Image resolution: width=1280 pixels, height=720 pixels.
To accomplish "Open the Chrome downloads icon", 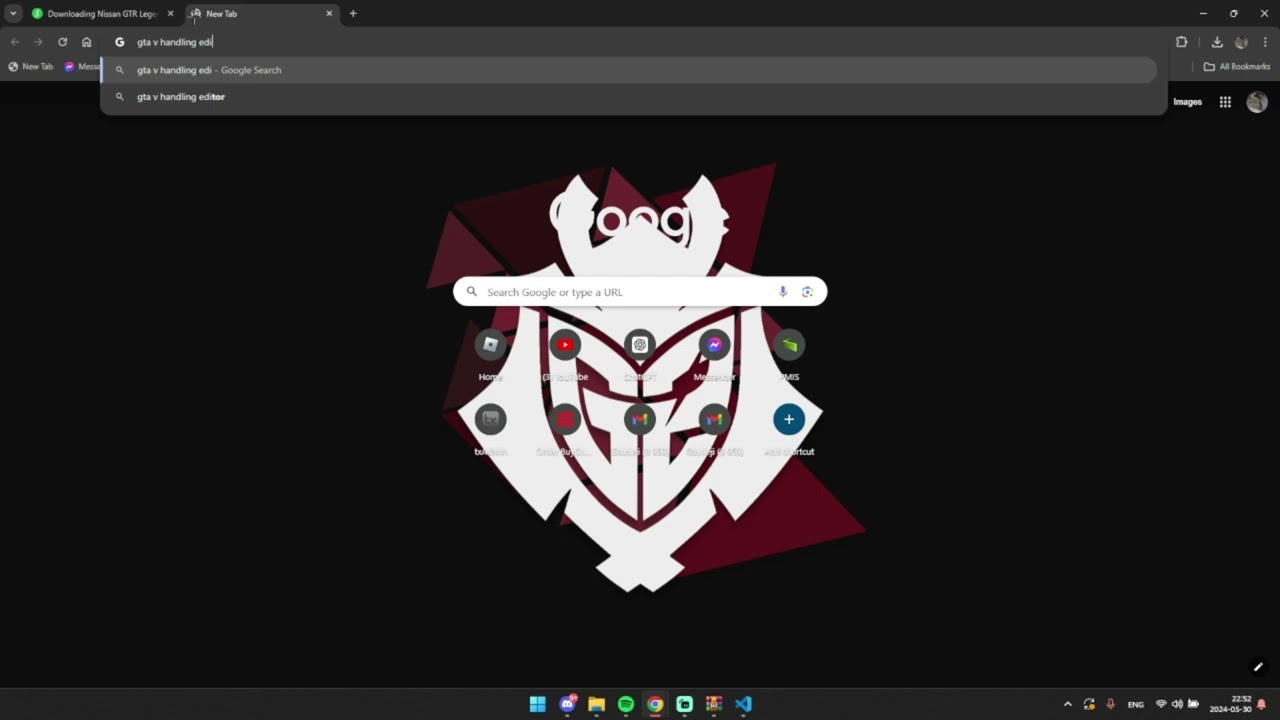I will (x=1217, y=42).
